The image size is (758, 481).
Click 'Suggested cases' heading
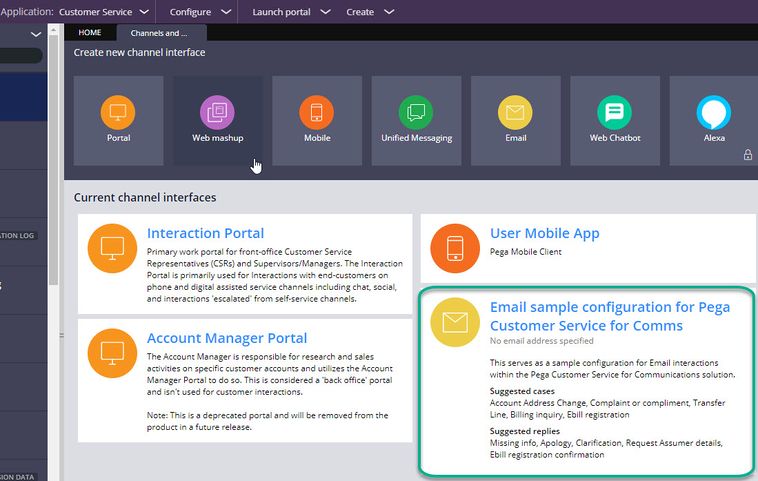522,391
